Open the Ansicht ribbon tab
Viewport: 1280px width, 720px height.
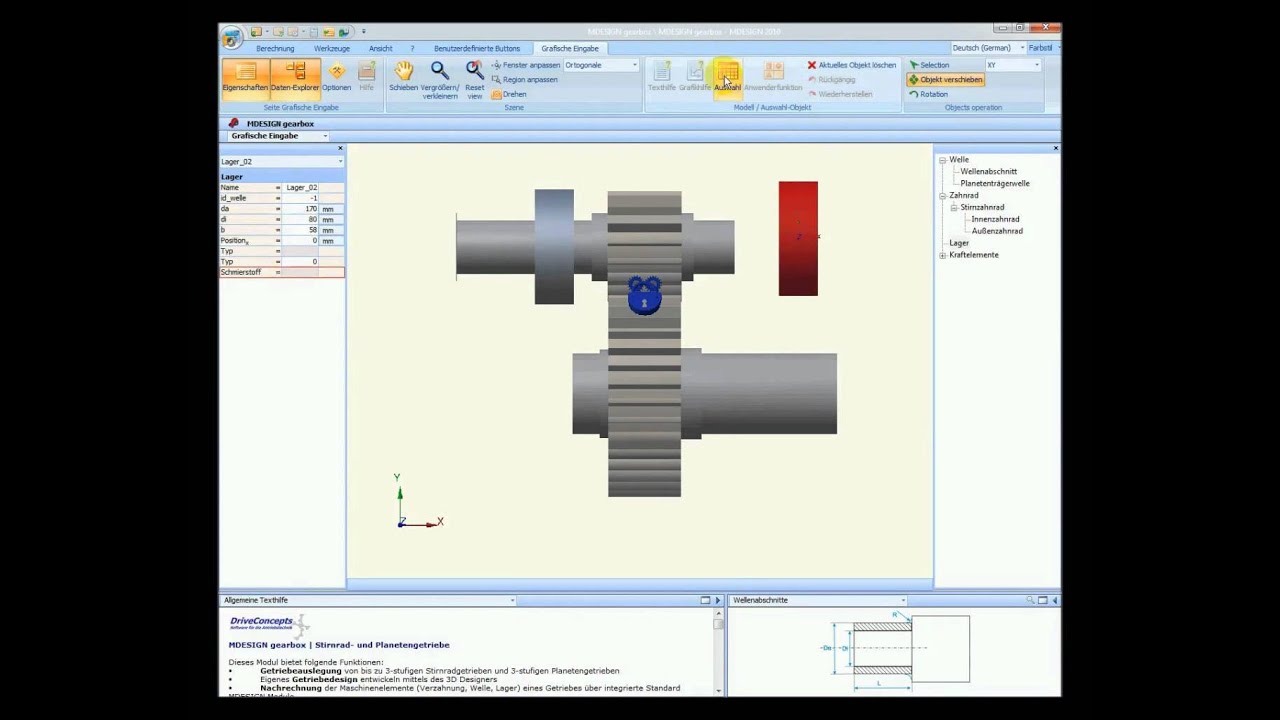[380, 48]
